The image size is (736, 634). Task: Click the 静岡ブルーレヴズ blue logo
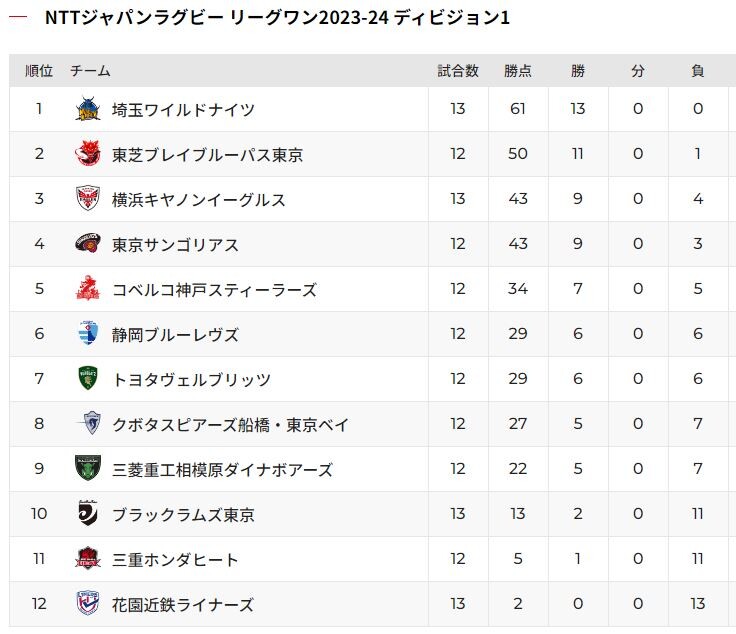tap(89, 333)
